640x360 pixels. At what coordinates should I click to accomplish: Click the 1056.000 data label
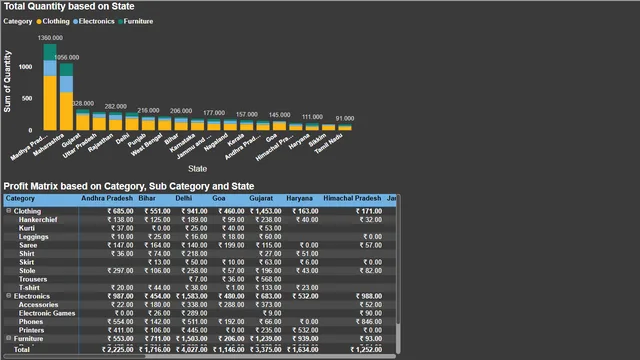67,58
